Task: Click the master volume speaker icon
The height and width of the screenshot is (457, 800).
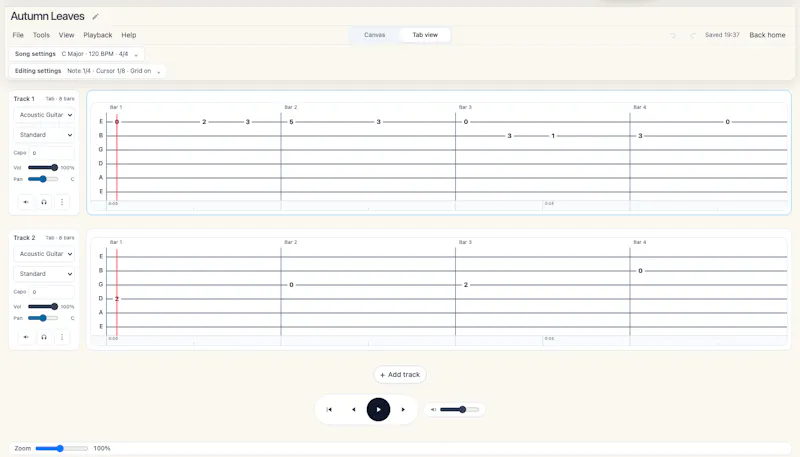Action: click(433, 410)
